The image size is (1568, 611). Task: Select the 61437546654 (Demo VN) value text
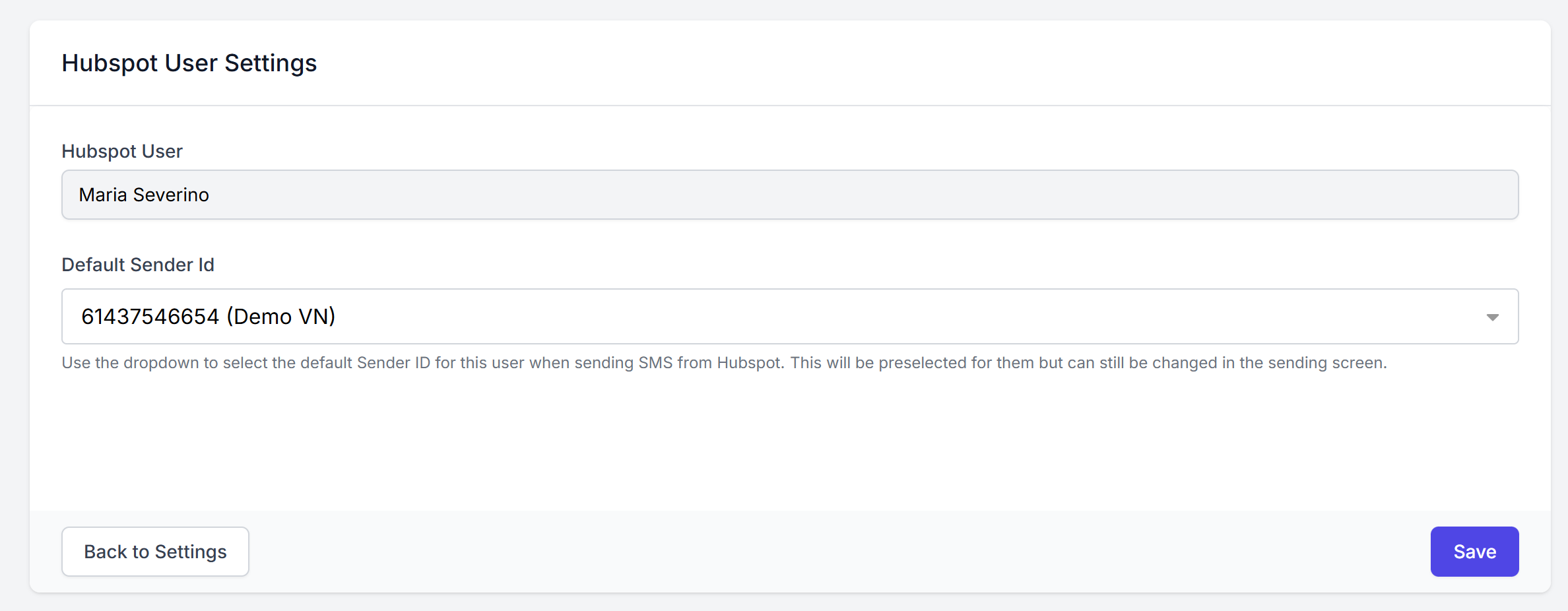click(208, 317)
